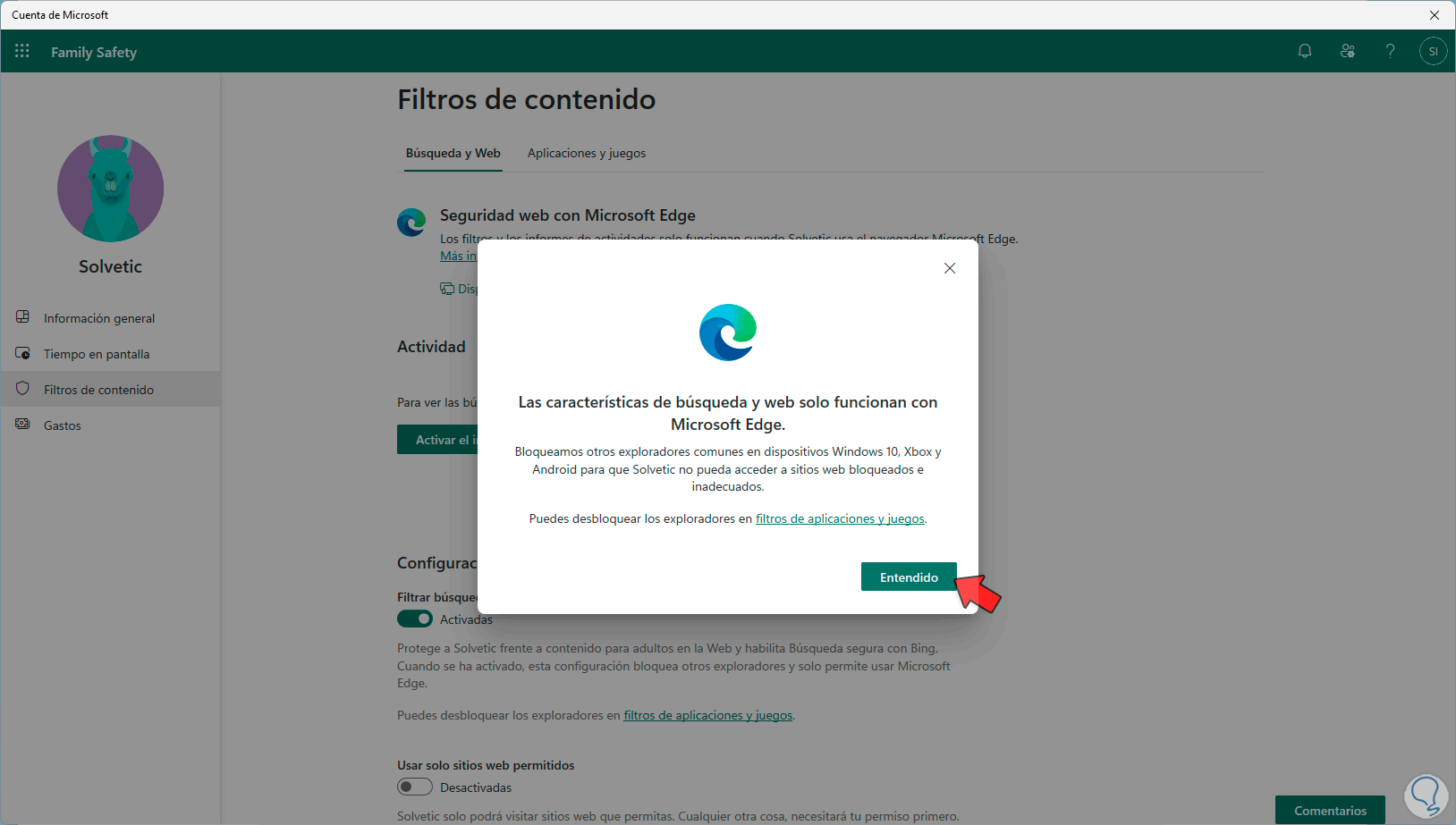Enable the Usar solo sitios web permitidos toggle
The image size is (1456, 825).
click(415, 787)
